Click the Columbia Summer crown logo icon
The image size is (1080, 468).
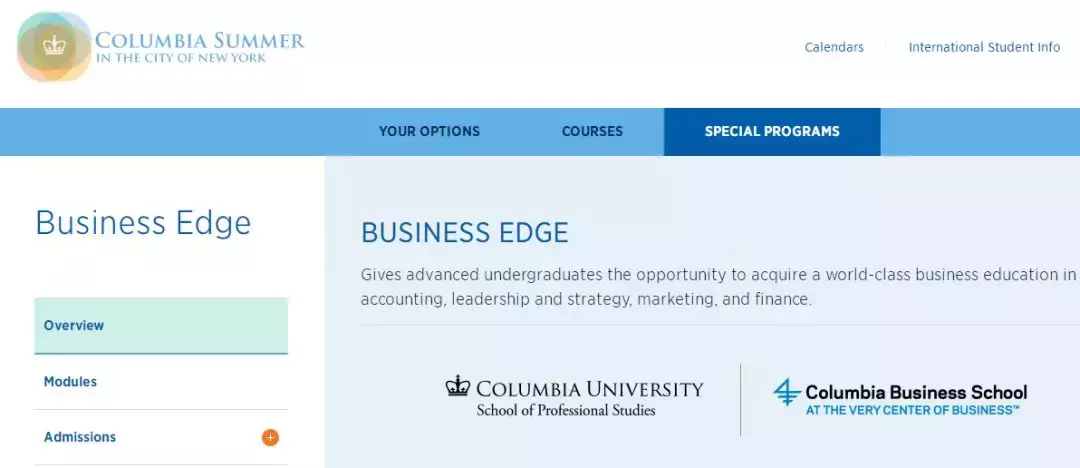click(x=54, y=46)
